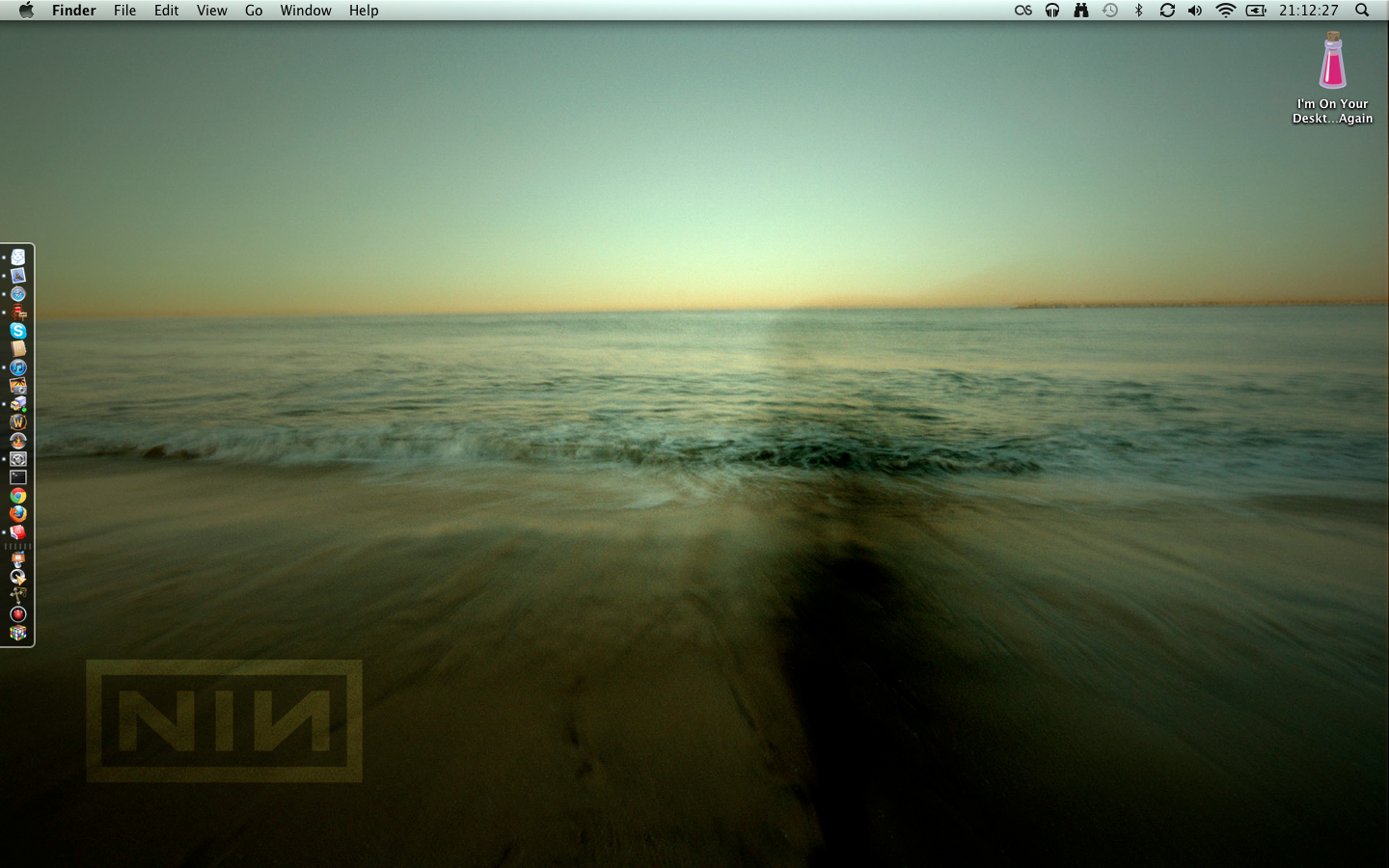The image size is (1389, 868).
Task: Open the Wi-Fi status menu
Action: (1225, 11)
